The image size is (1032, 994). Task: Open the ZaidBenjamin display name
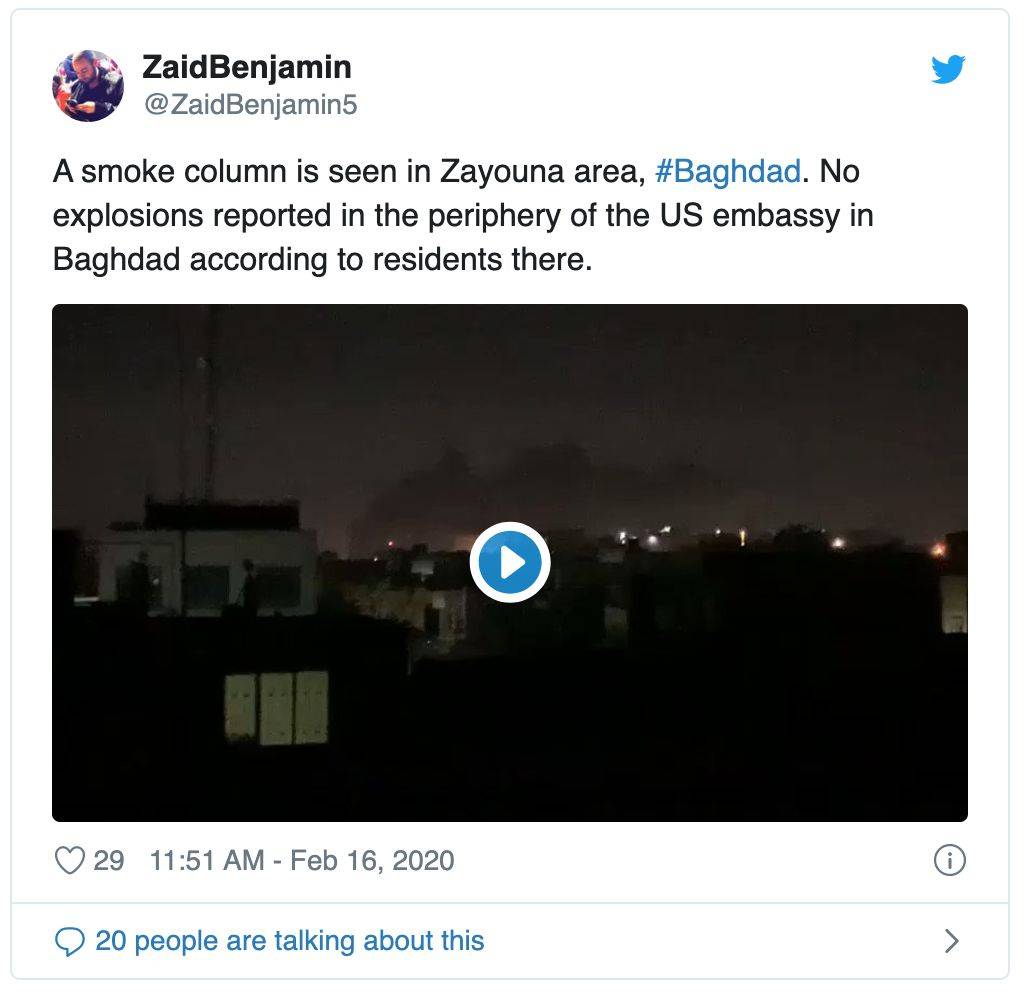247,67
